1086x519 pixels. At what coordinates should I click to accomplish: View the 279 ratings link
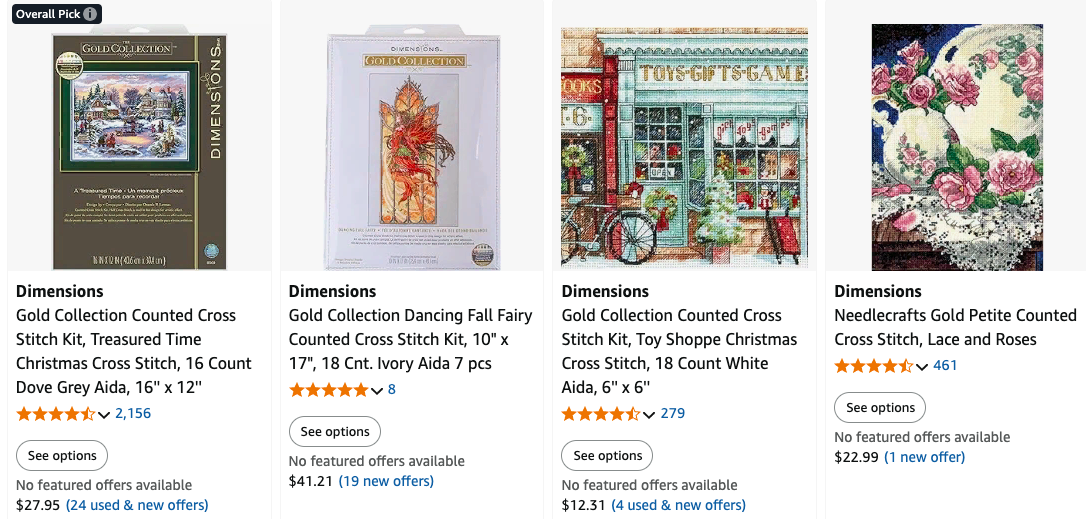[x=672, y=413]
